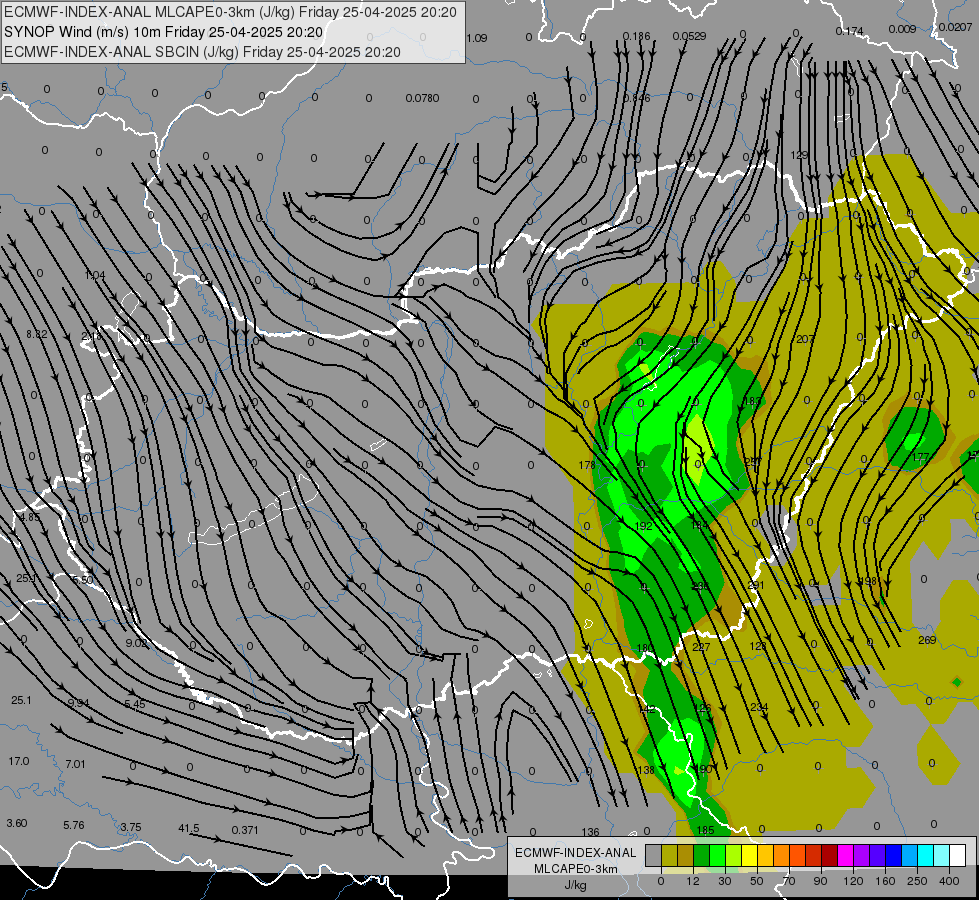Click the ECMWF-INDEX-ANAL legend label
Viewport: 979px width, 900px height.
click(x=575, y=853)
